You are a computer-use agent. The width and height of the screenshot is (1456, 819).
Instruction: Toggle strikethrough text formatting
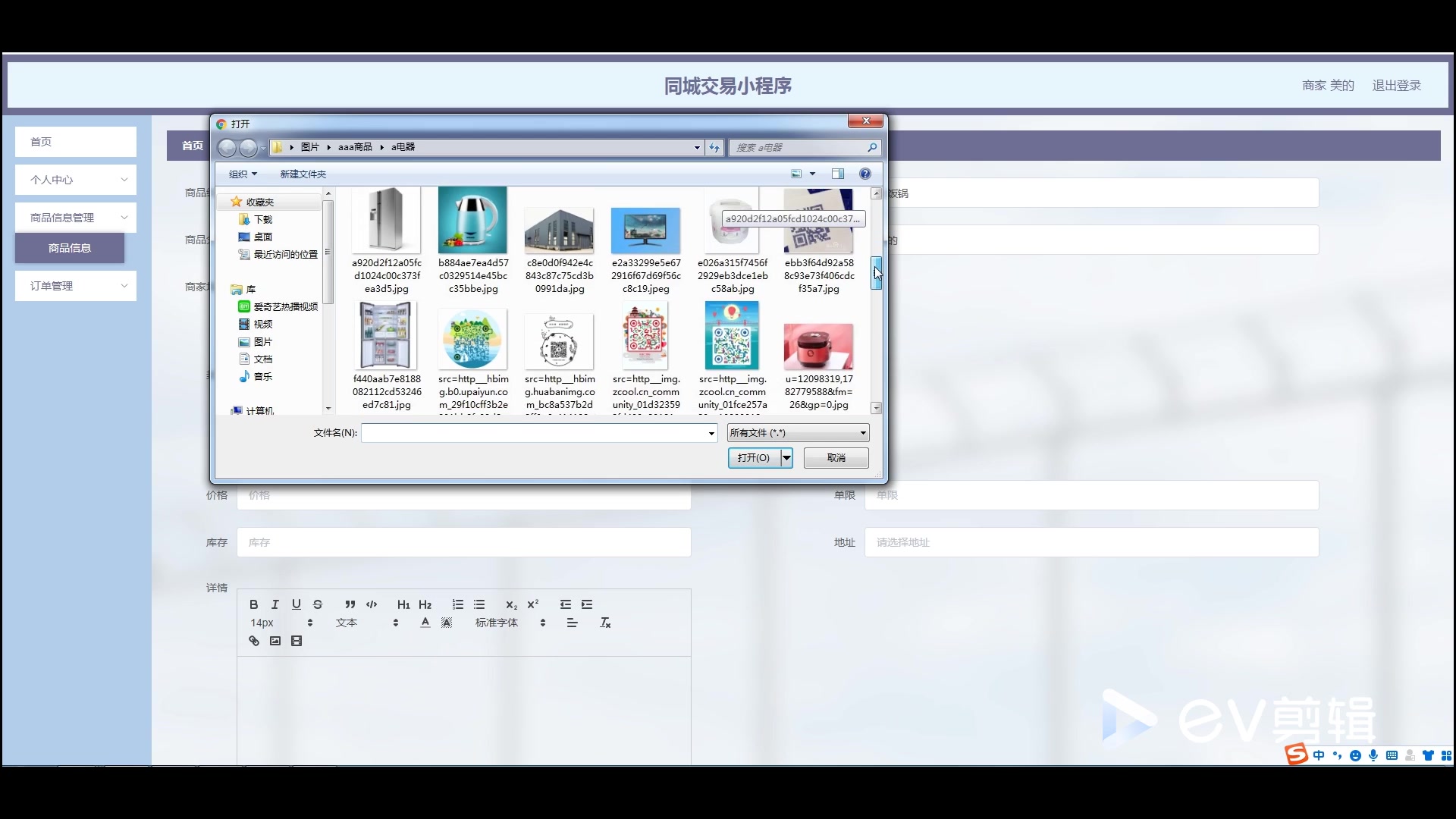point(318,604)
